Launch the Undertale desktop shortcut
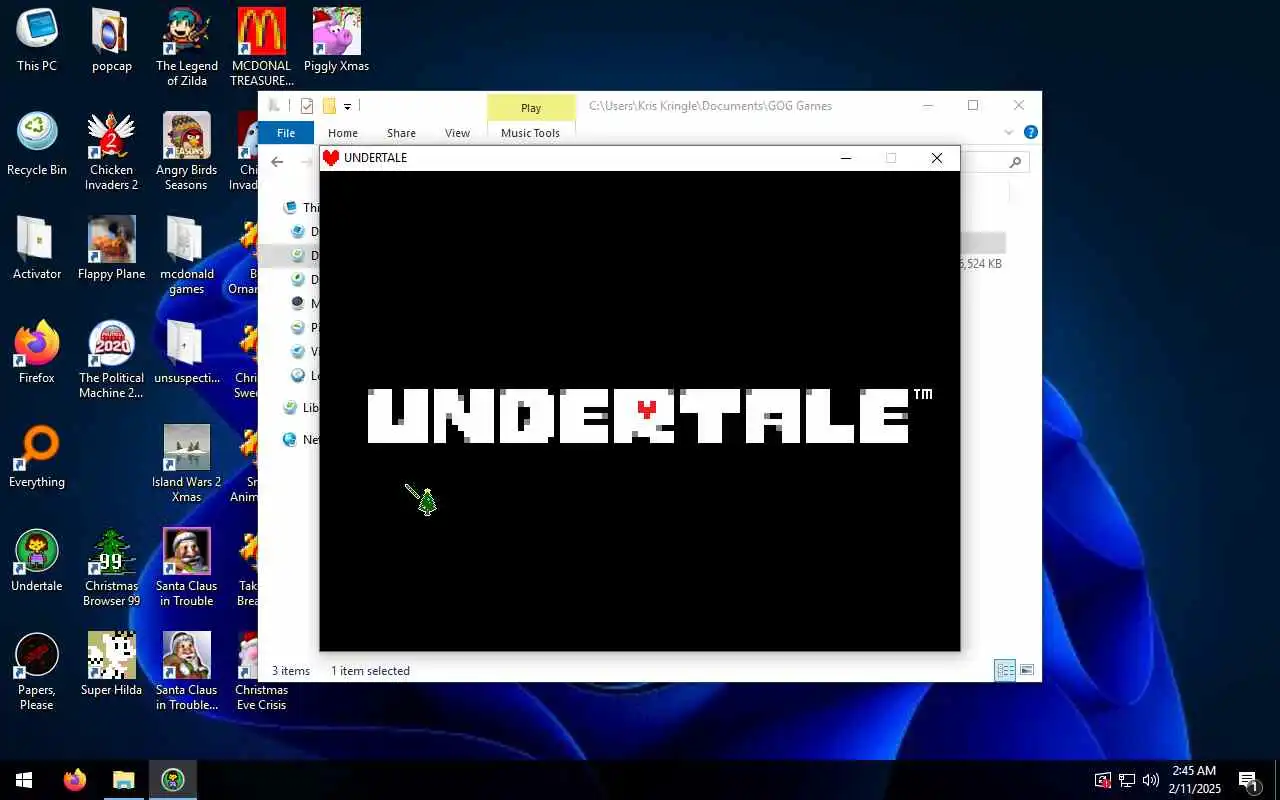This screenshot has width=1280, height=800. coord(37,561)
